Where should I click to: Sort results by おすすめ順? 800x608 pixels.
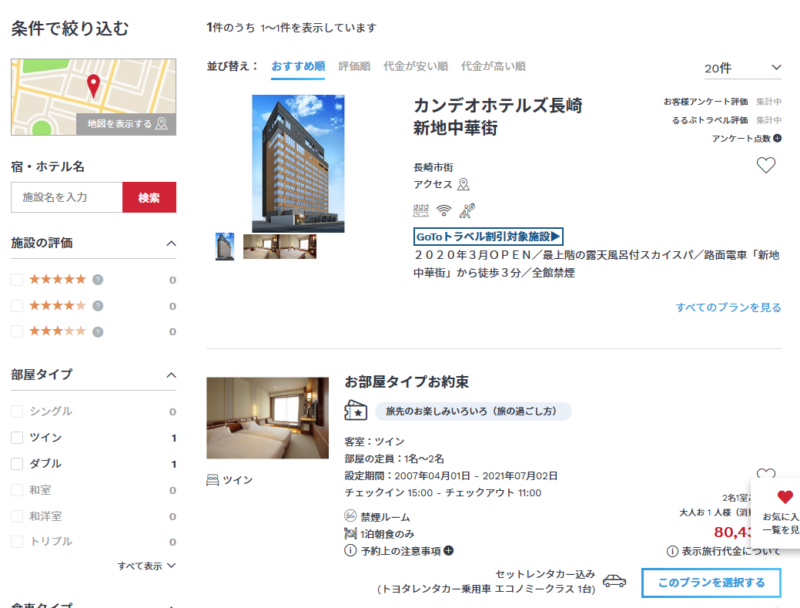[x=298, y=66]
